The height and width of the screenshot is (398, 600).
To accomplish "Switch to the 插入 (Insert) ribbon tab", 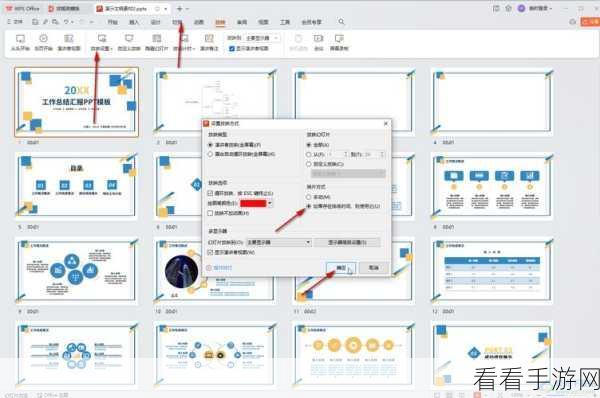I will (134, 22).
